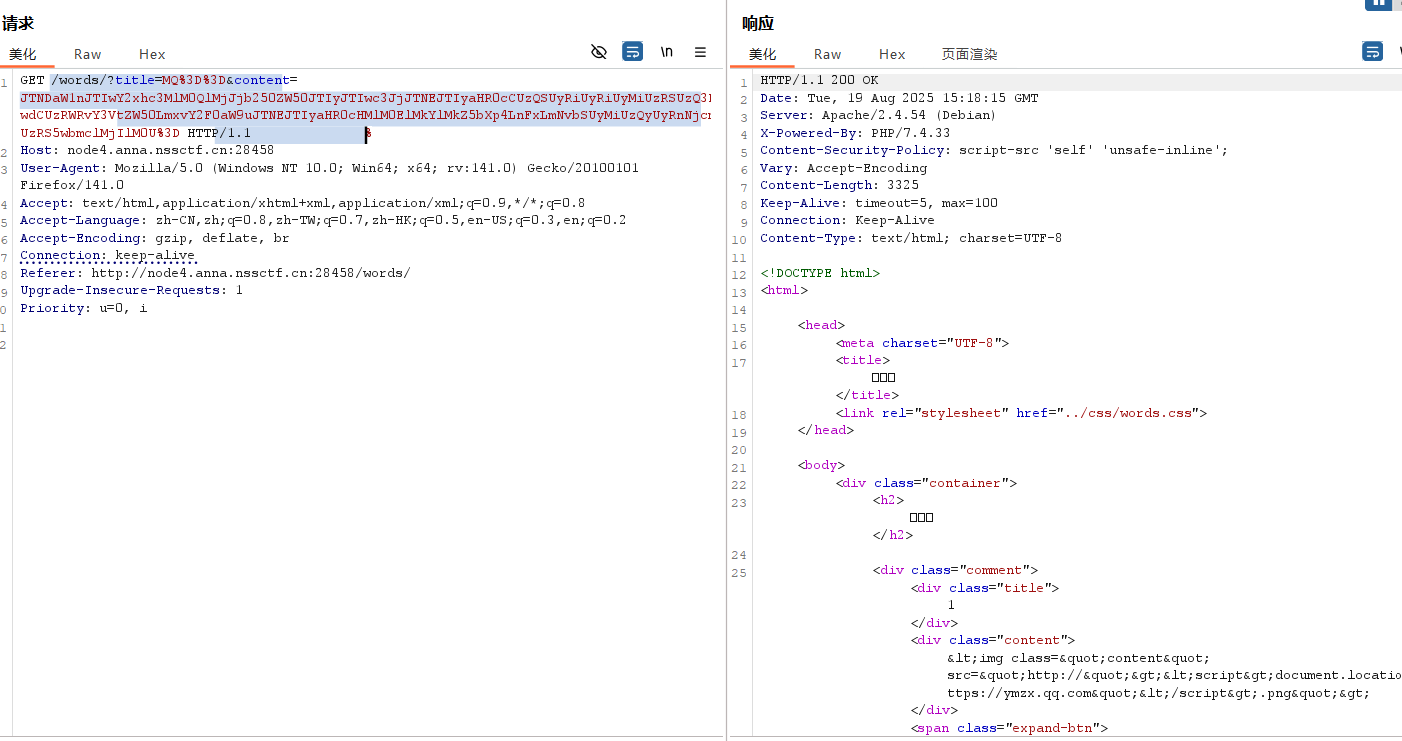Click the opening <body> tag line
Image resolution: width=1402 pixels, height=741 pixels.
pos(822,465)
